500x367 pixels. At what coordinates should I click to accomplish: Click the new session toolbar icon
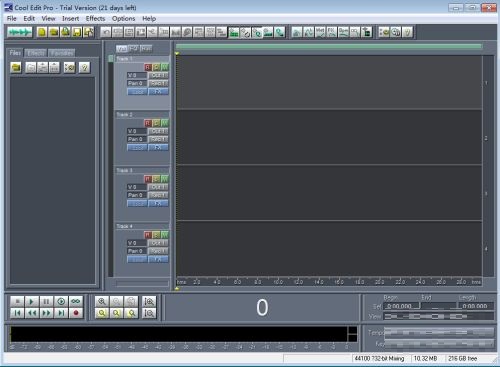pos(42,32)
